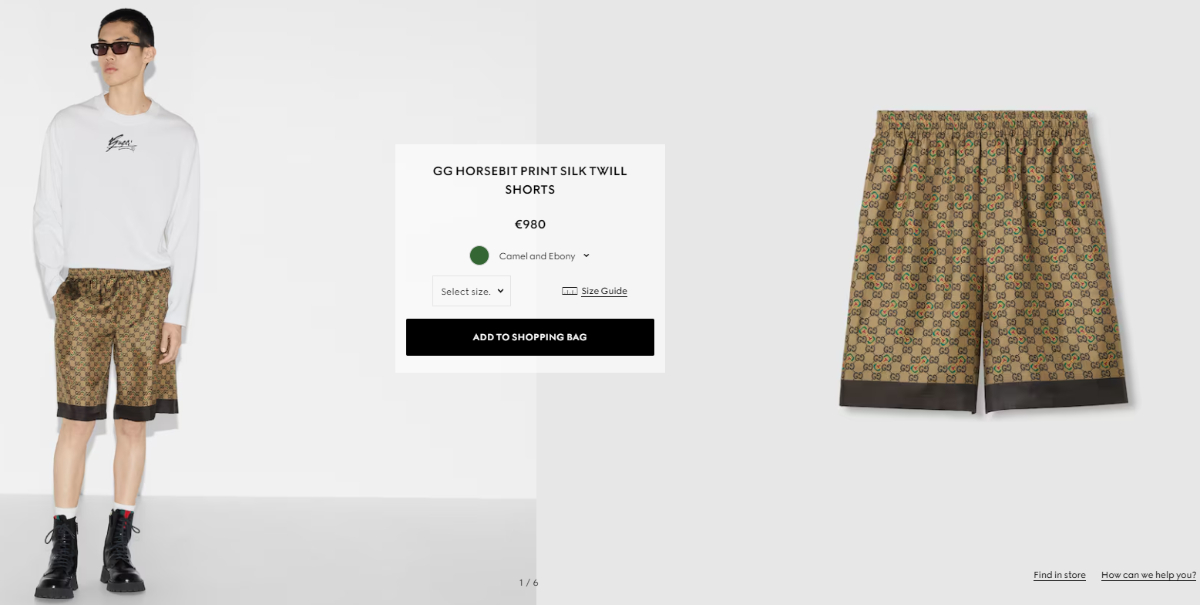Click the ruler icon beside Size Guide

tap(569, 291)
